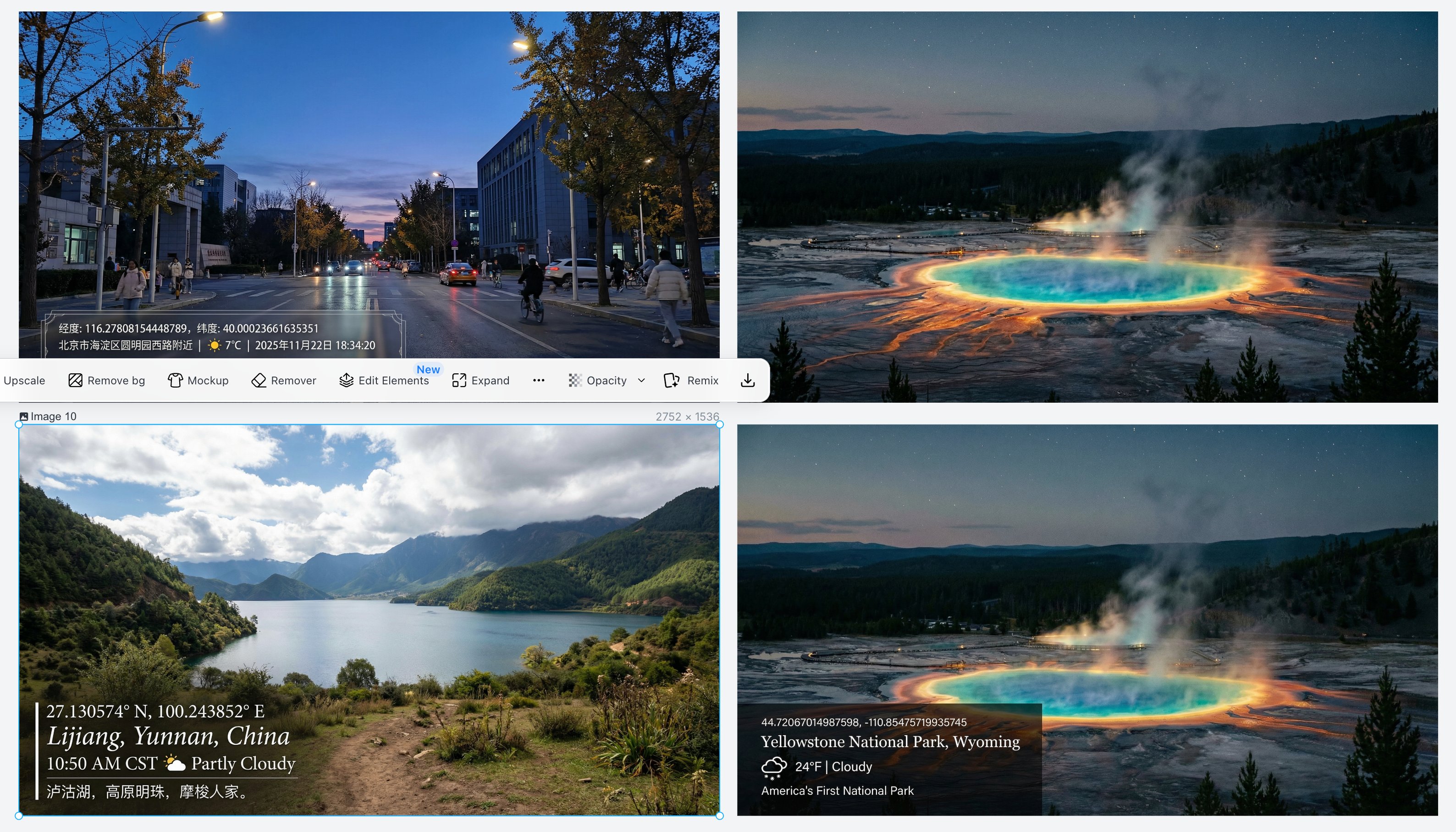Open the three-dot more options menu
The height and width of the screenshot is (832, 1456).
pyautogui.click(x=538, y=381)
